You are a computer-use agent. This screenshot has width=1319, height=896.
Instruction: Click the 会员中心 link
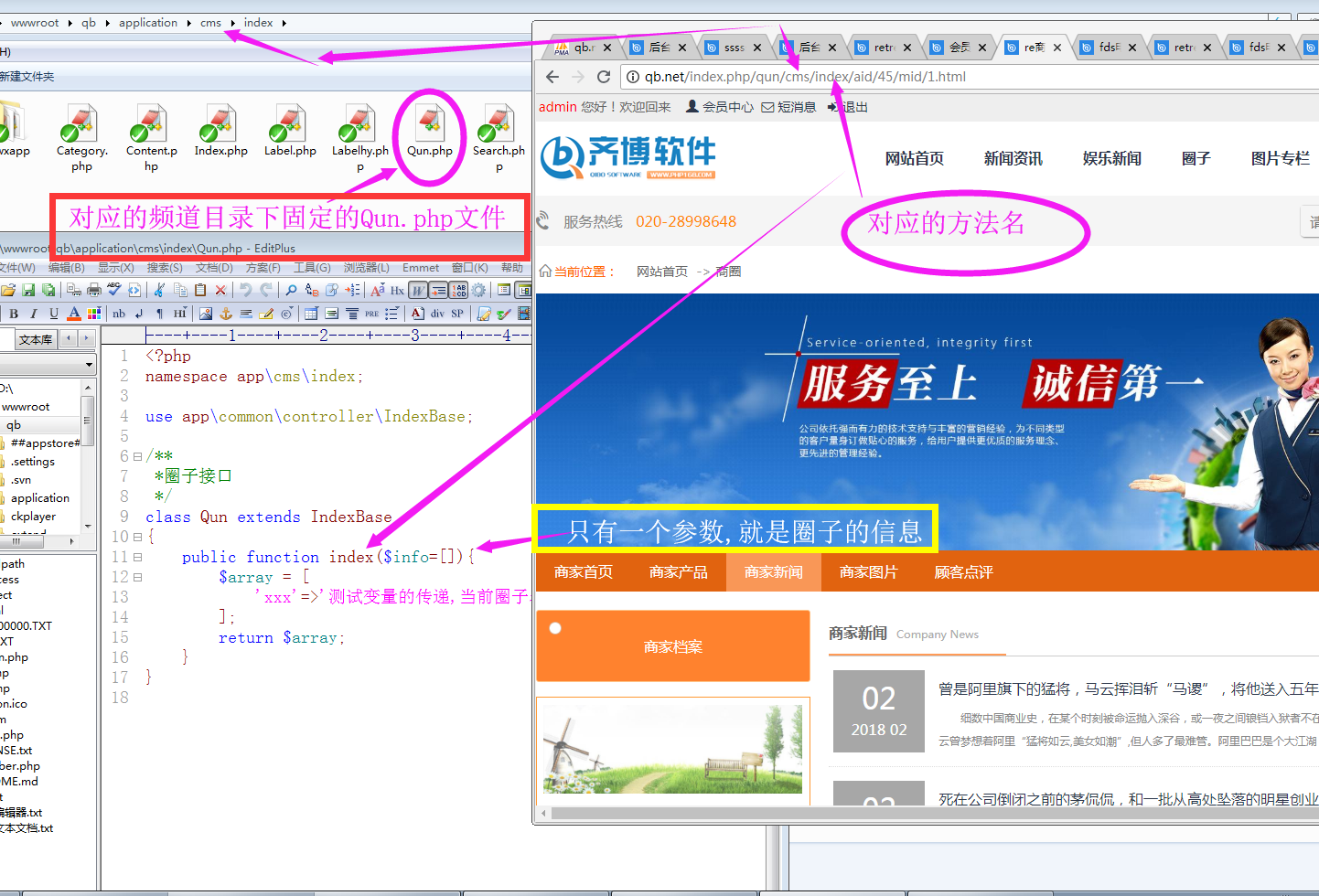pyautogui.click(x=720, y=107)
